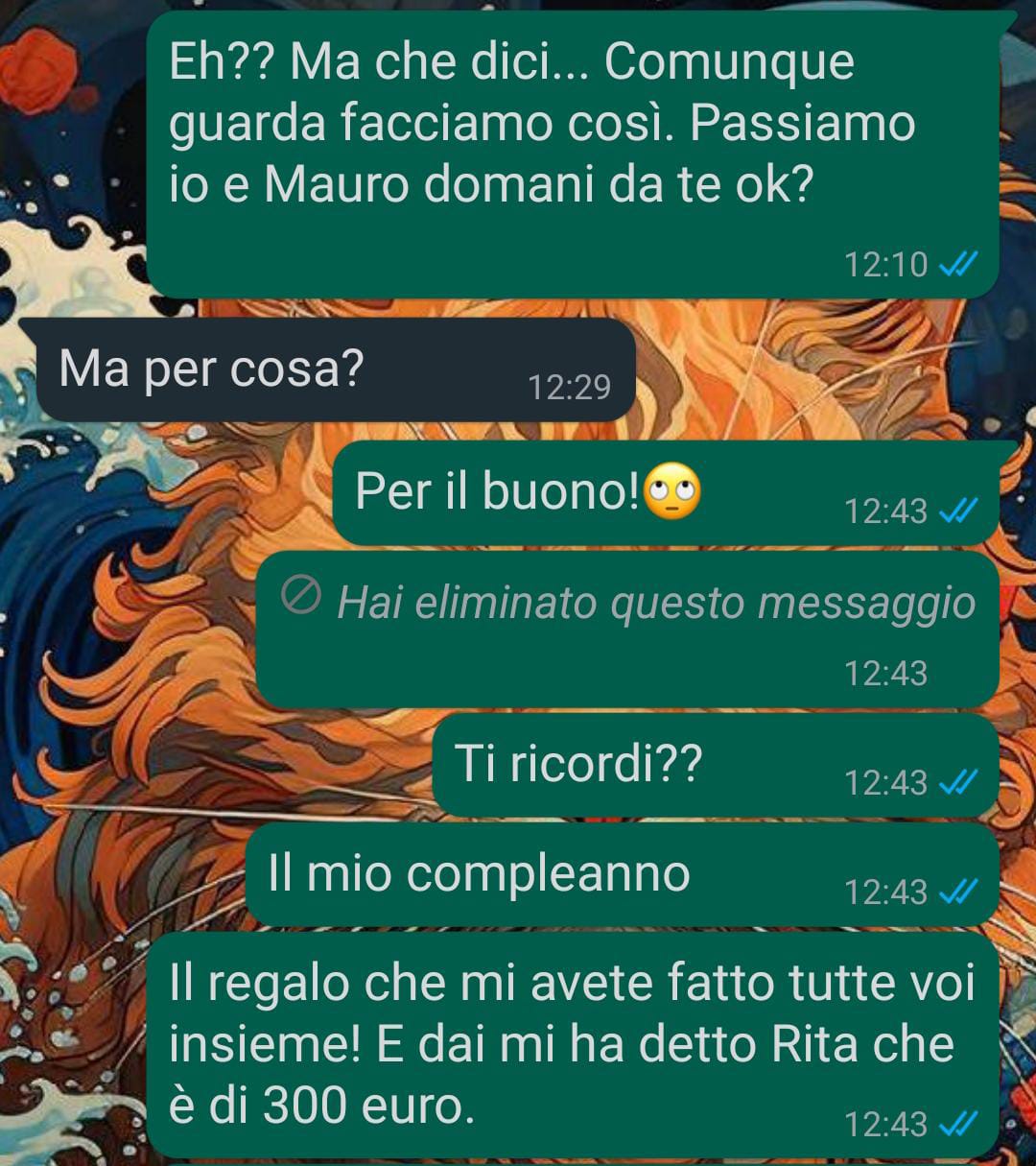Select the 'Ti ricordi??' message
Image resolution: width=1036 pixels, height=1166 pixels.
pyautogui.click(x=716, y=765)
